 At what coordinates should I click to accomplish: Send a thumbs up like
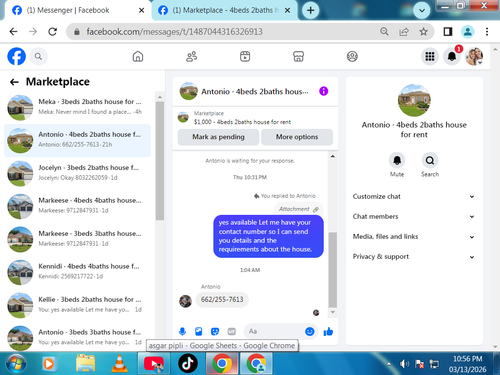click(328, 331)
